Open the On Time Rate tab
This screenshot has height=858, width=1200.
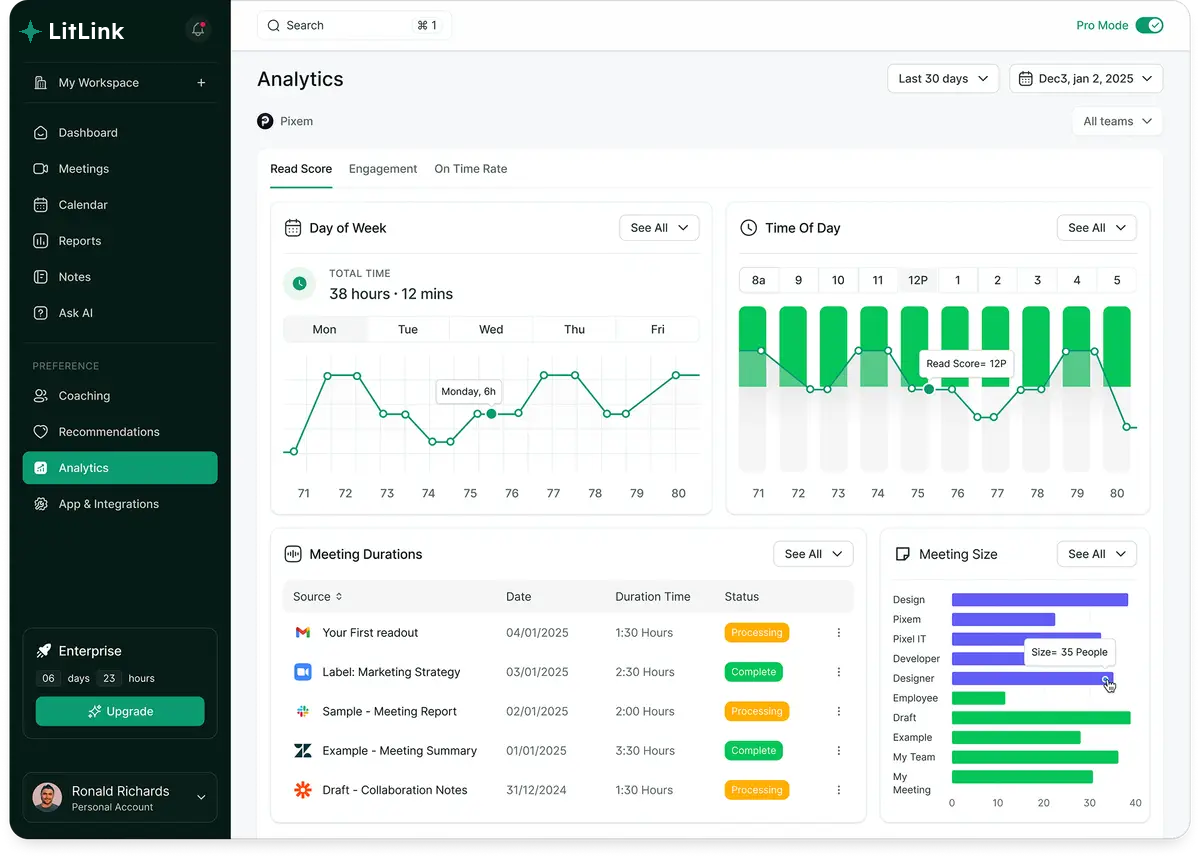point(470,168)
